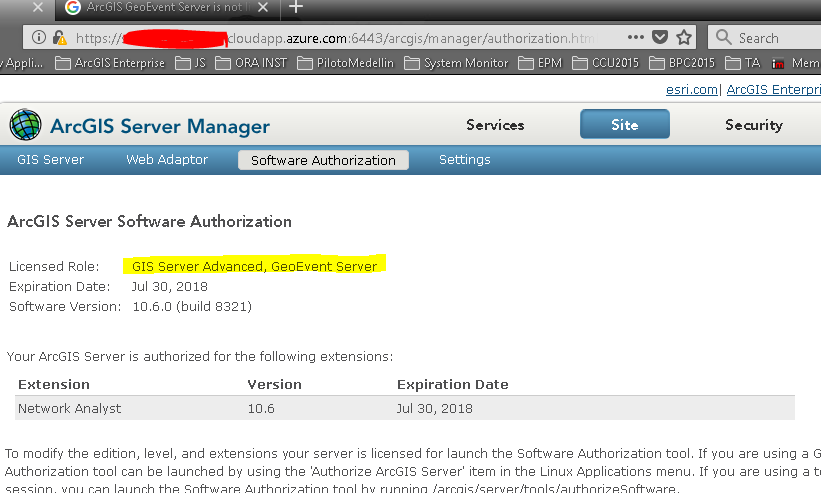Viewport: 821px width, 493px height.
Task: Click the ArcGIS globe logo
Action: pos(25,125)
